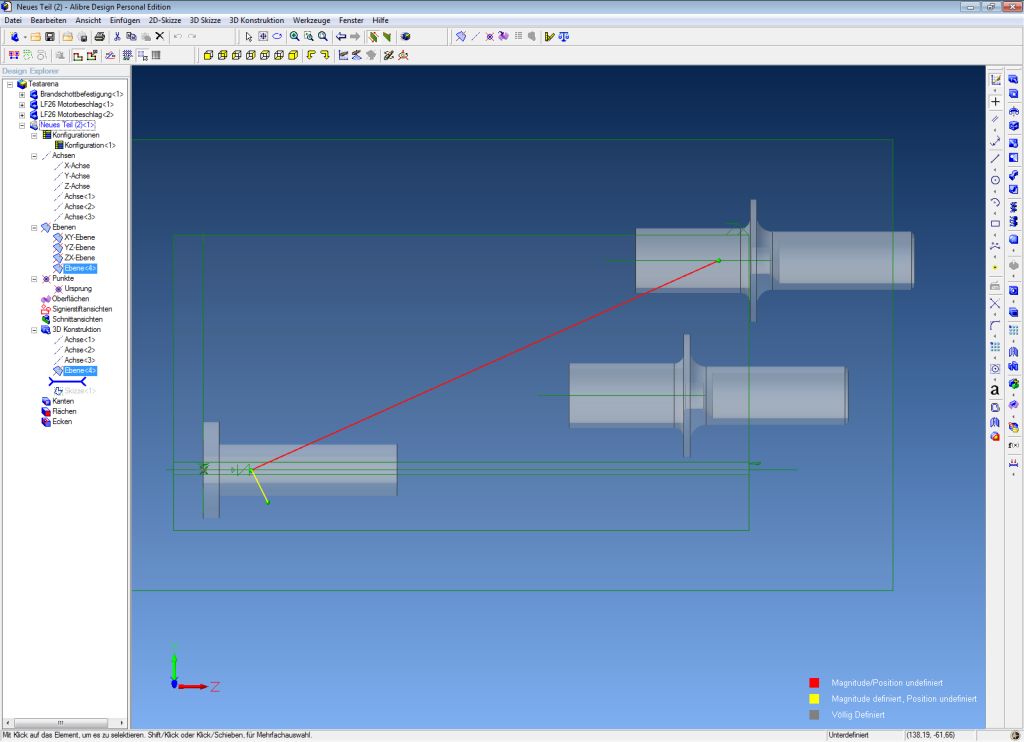Cut selection with the scissors icon
Image resolution: width=1024 pixels, height=742 pixels.
[x=117, y=37]
